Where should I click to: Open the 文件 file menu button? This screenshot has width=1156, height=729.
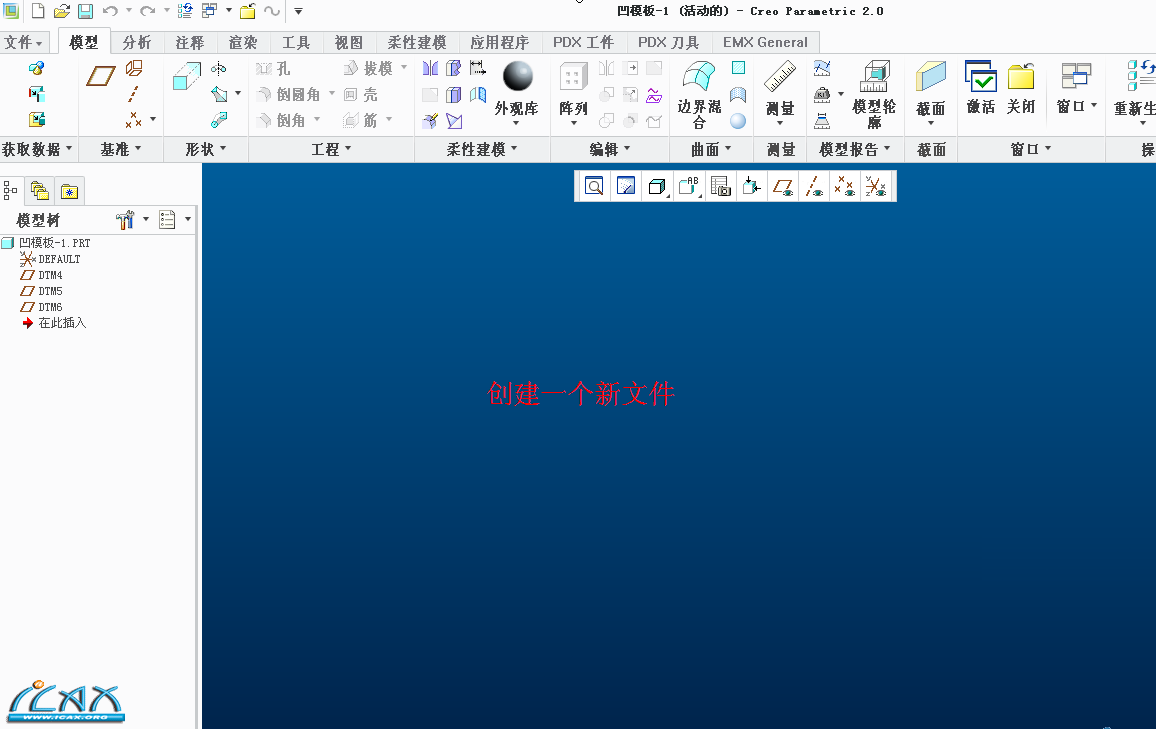(24, 43)
